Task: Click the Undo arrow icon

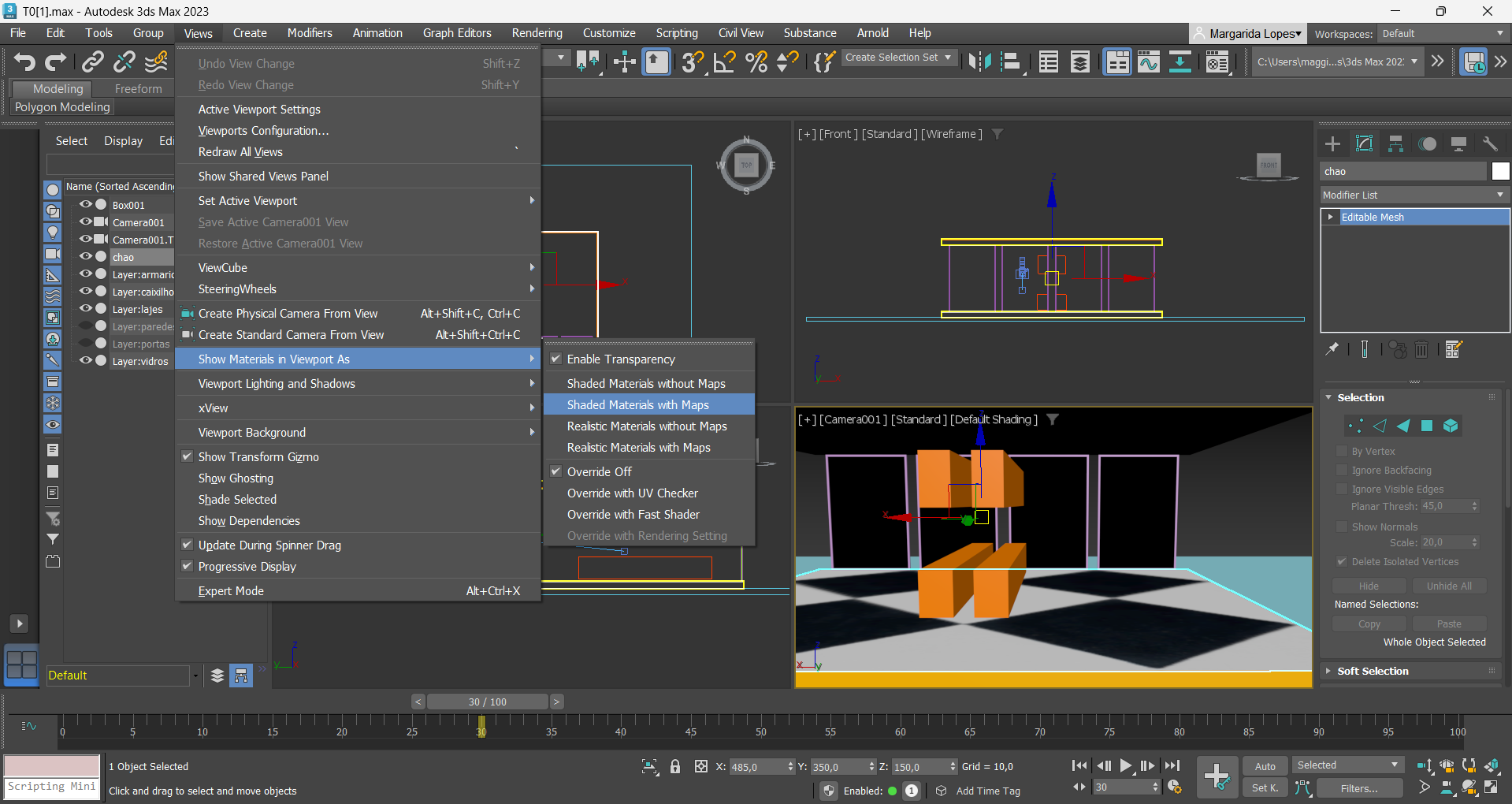Action: coord(24,61)
